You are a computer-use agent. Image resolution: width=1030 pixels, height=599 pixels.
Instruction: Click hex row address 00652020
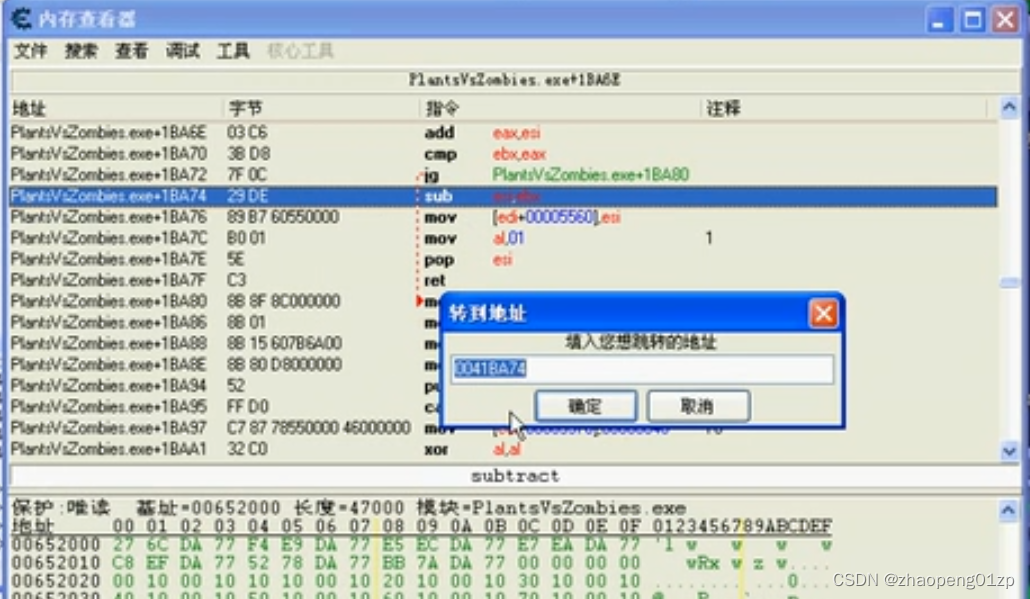[x=56, y=581]
